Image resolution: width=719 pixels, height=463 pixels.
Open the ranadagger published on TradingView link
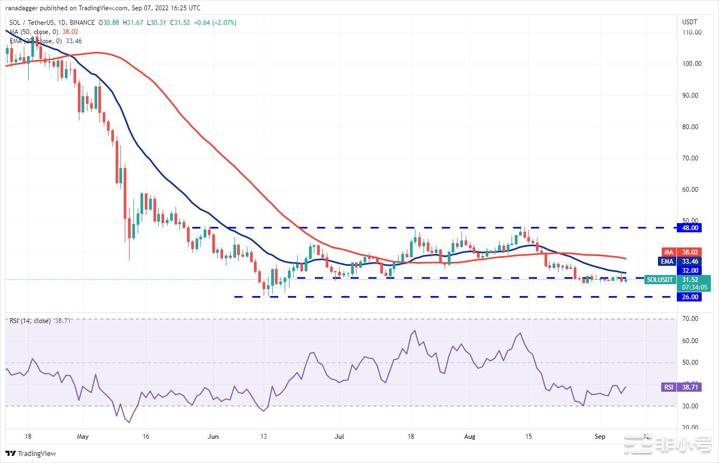pyautogui.click(x=150, y=6)
